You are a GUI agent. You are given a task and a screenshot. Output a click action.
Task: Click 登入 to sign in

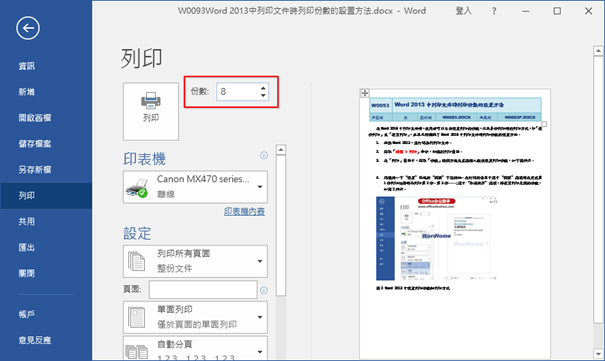click(x=463, y=11)
